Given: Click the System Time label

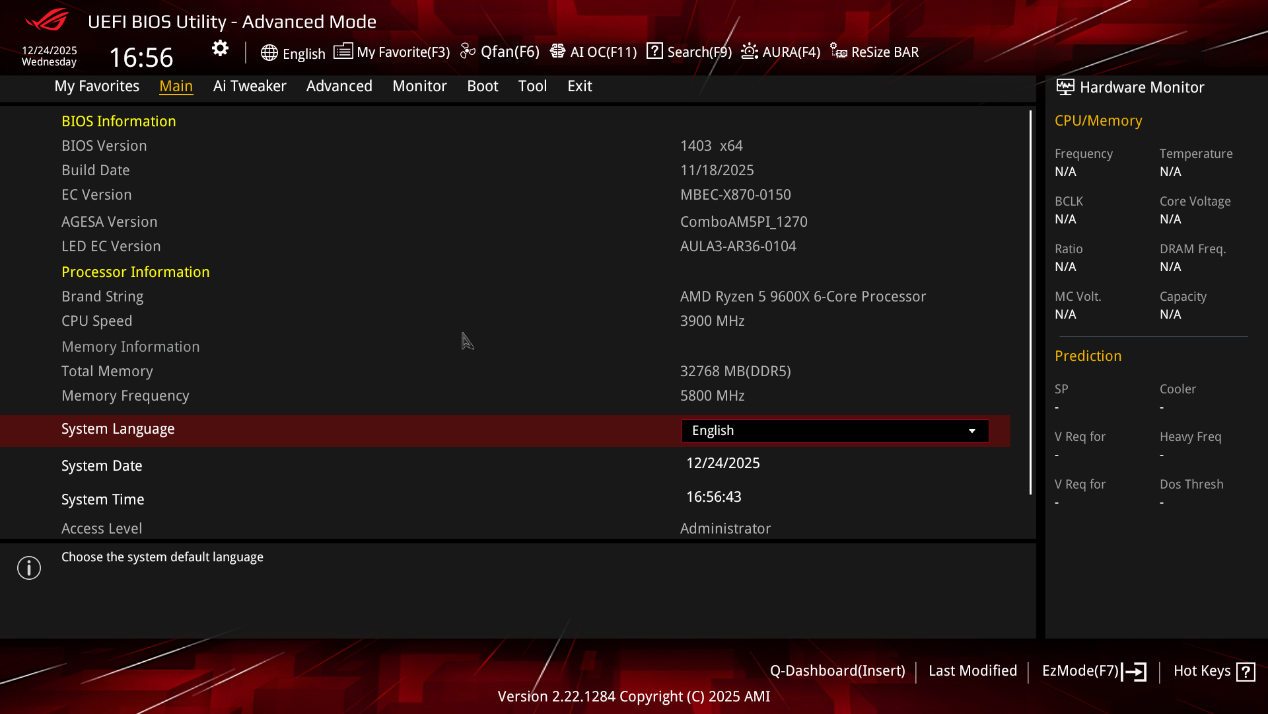Looking at the screenshot, I should coord(103,500).
